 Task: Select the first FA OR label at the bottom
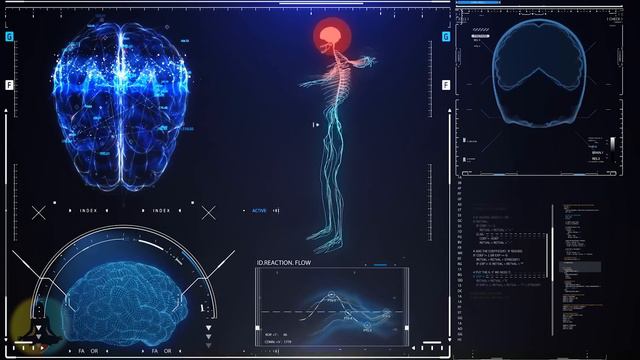click(x=88, y=351)
